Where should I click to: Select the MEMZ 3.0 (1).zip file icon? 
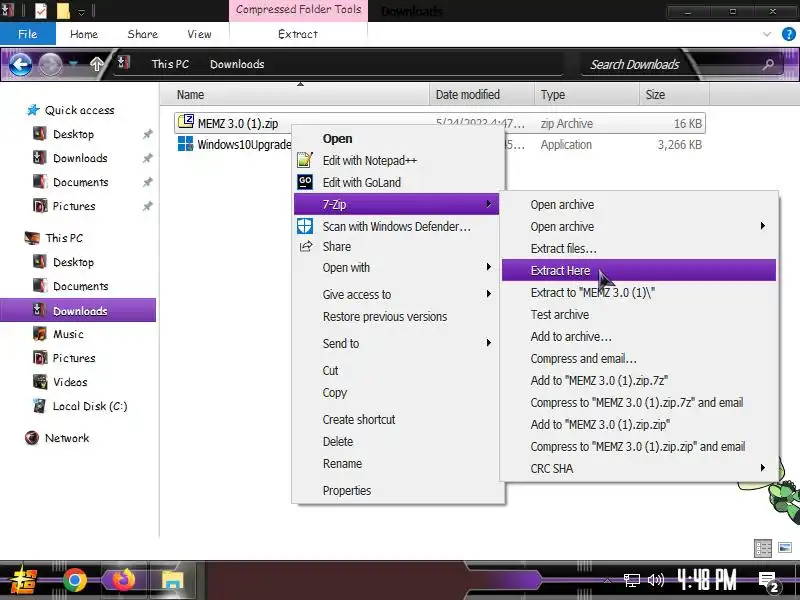[x=186, y=122]
